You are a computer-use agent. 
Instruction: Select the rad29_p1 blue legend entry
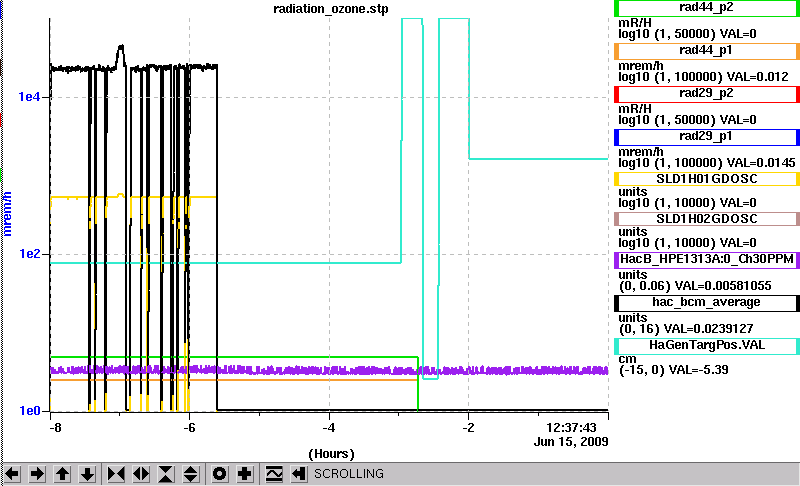click(x=707, y=137)
